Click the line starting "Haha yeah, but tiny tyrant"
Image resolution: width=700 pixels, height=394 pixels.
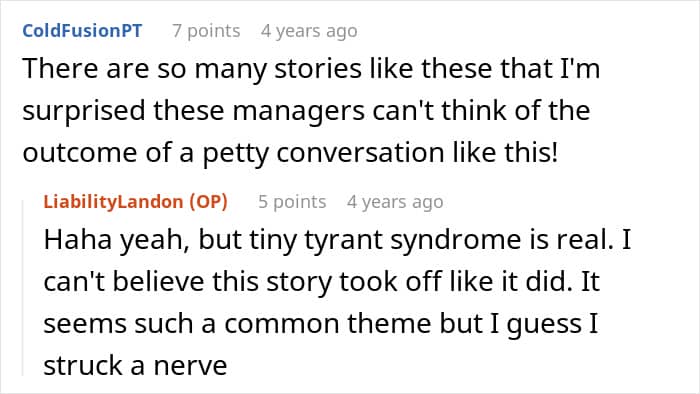click(x=338, y=240)
